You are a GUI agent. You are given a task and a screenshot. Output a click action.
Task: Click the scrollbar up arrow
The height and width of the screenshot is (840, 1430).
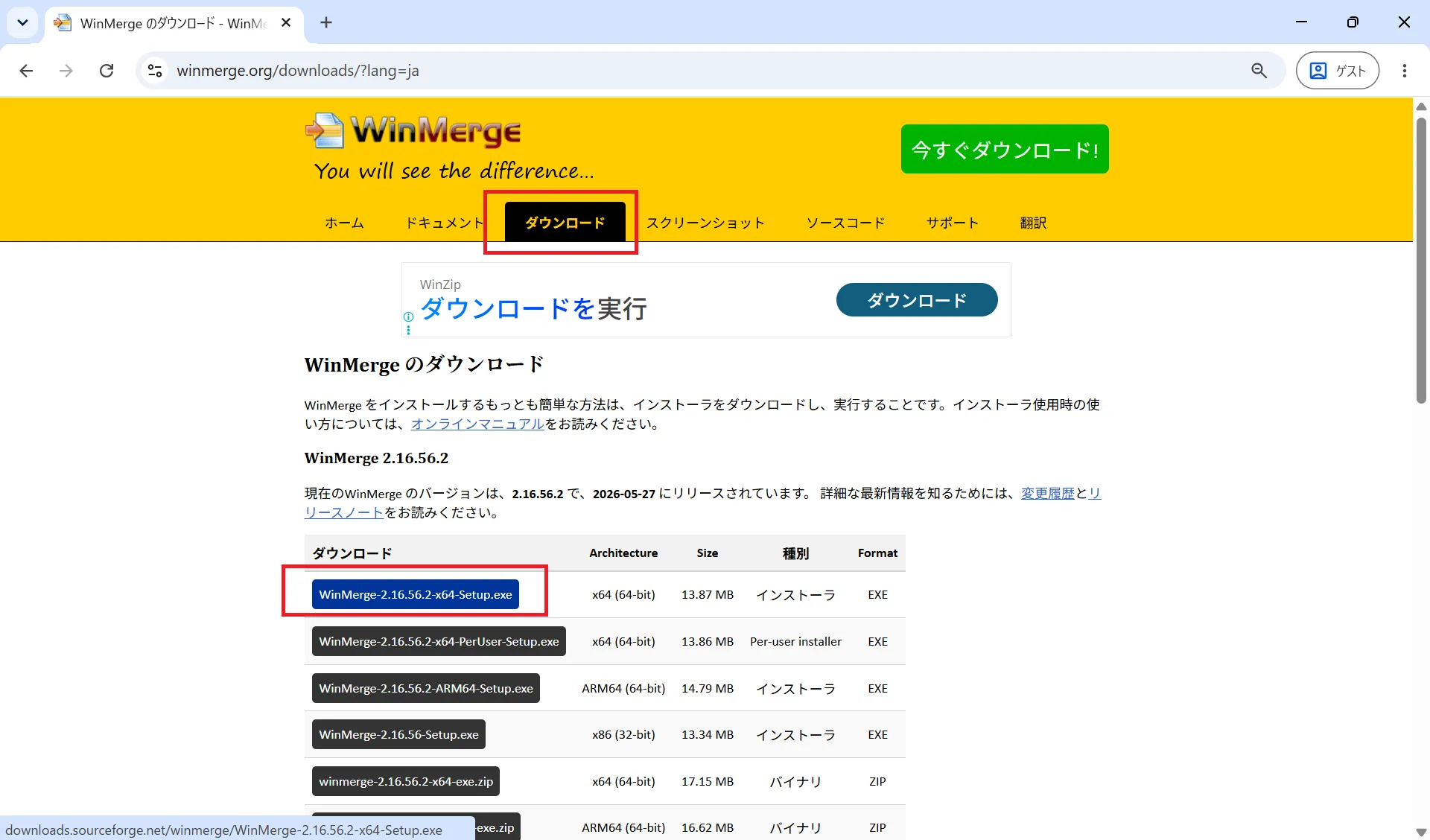pos(1421,106)
